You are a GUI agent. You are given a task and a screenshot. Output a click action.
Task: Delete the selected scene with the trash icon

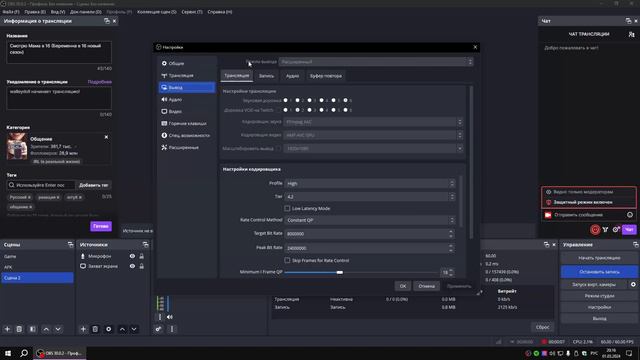[x=19, y=329]
